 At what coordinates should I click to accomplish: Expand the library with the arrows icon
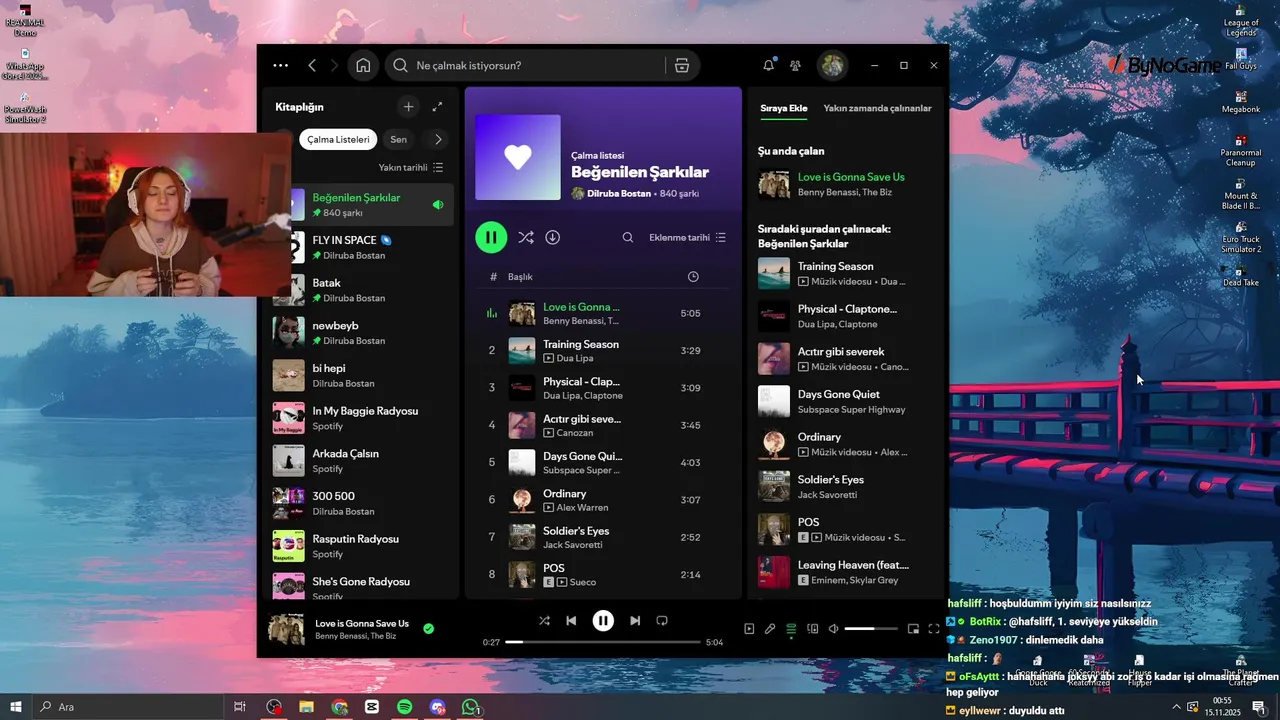(437, 106)
